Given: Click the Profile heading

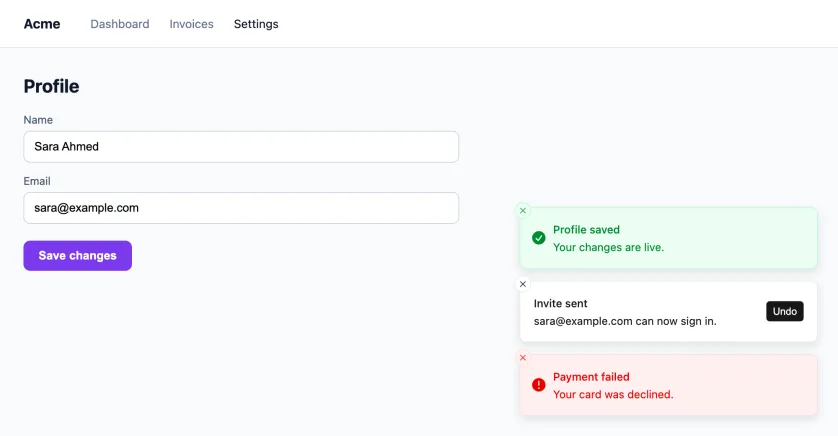Looking at the screenshot, I should point(51,87).
